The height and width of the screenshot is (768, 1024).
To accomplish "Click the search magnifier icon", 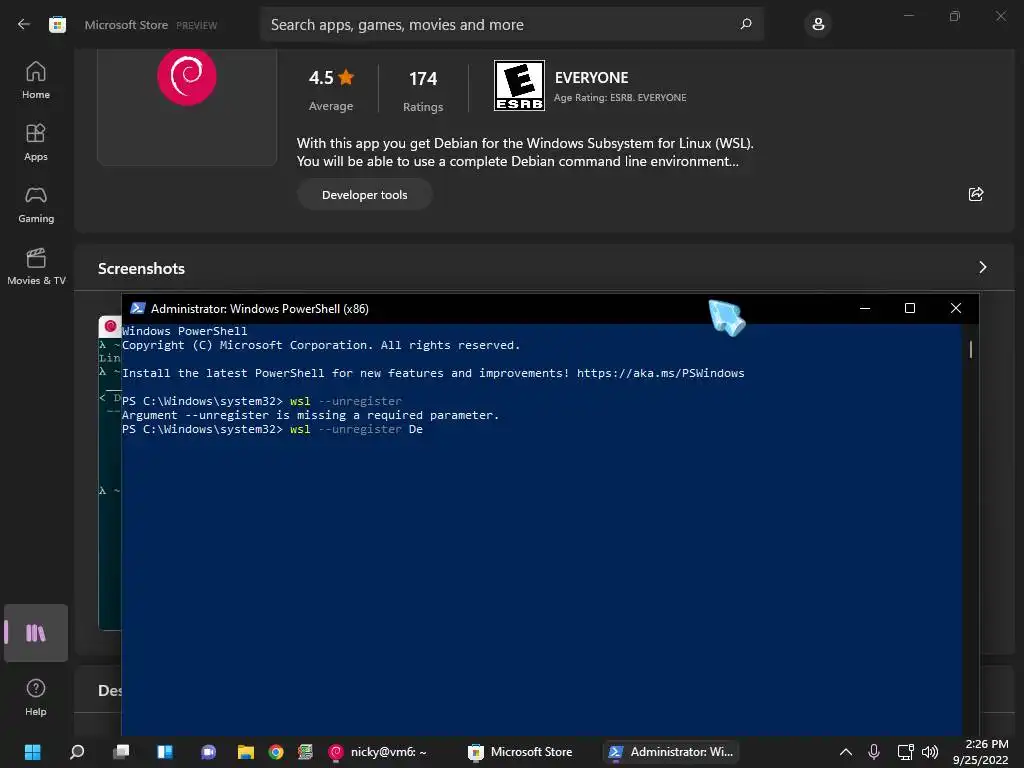I will pyautogui.click(x=746, y=24).
